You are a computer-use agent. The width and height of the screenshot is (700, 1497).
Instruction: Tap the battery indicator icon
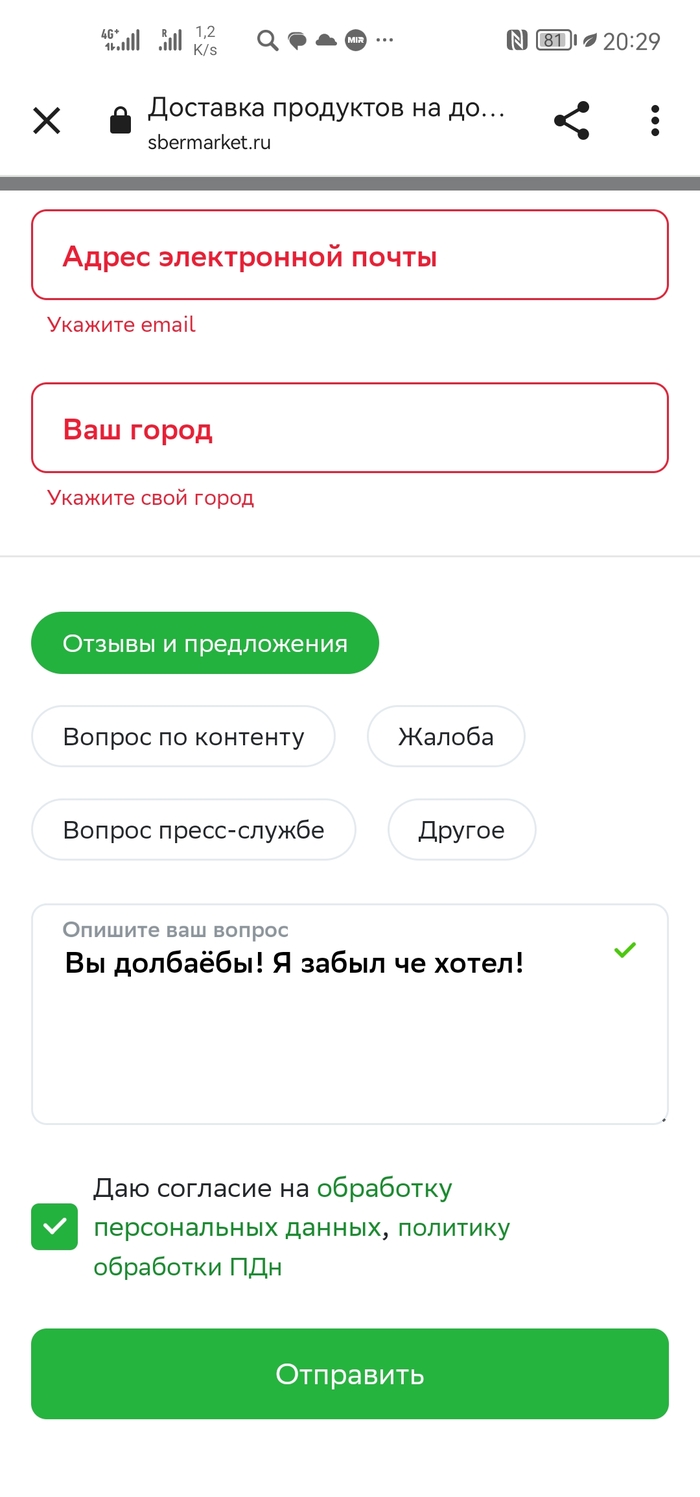(553, 41)
